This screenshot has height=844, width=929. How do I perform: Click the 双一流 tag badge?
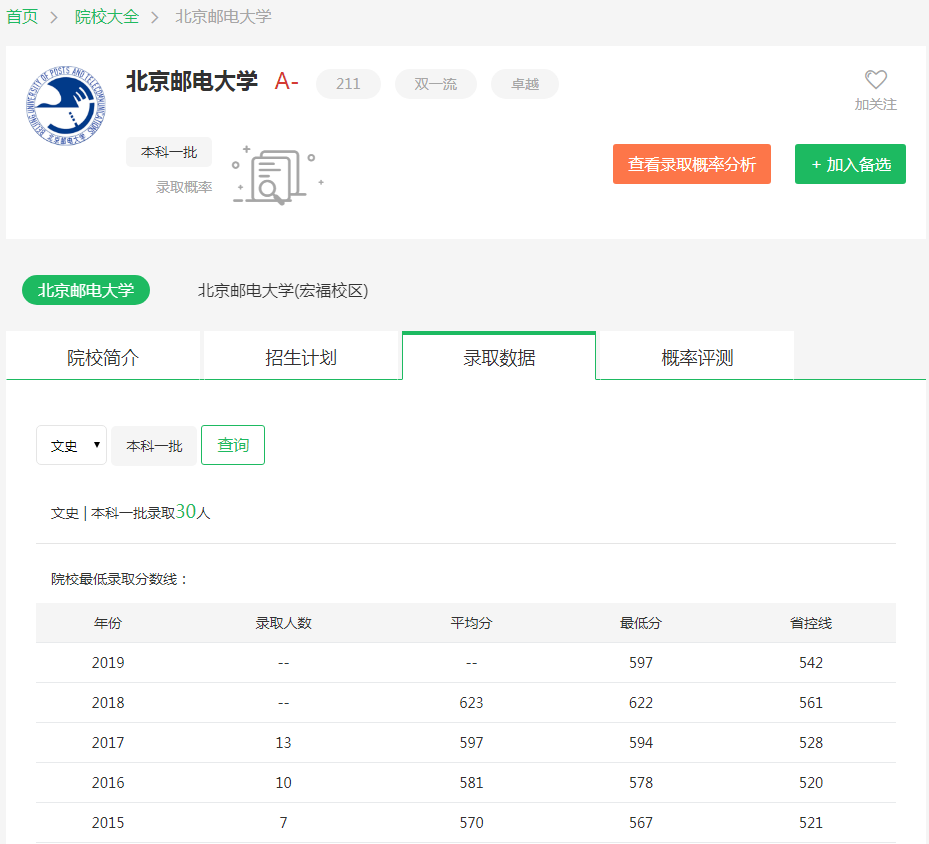coord(435,84)
